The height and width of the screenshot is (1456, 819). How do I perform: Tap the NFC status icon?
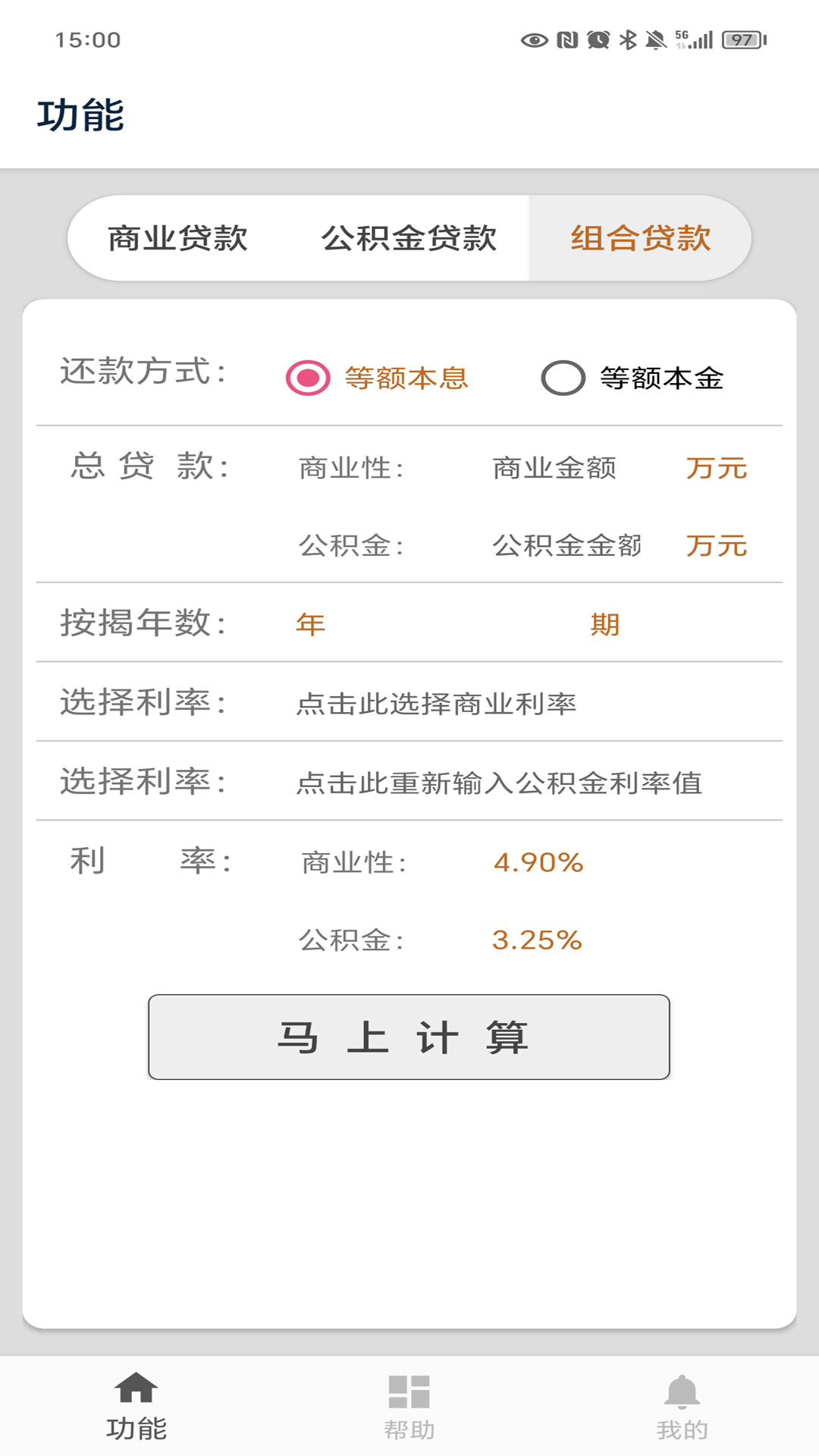tap(567, 40)
